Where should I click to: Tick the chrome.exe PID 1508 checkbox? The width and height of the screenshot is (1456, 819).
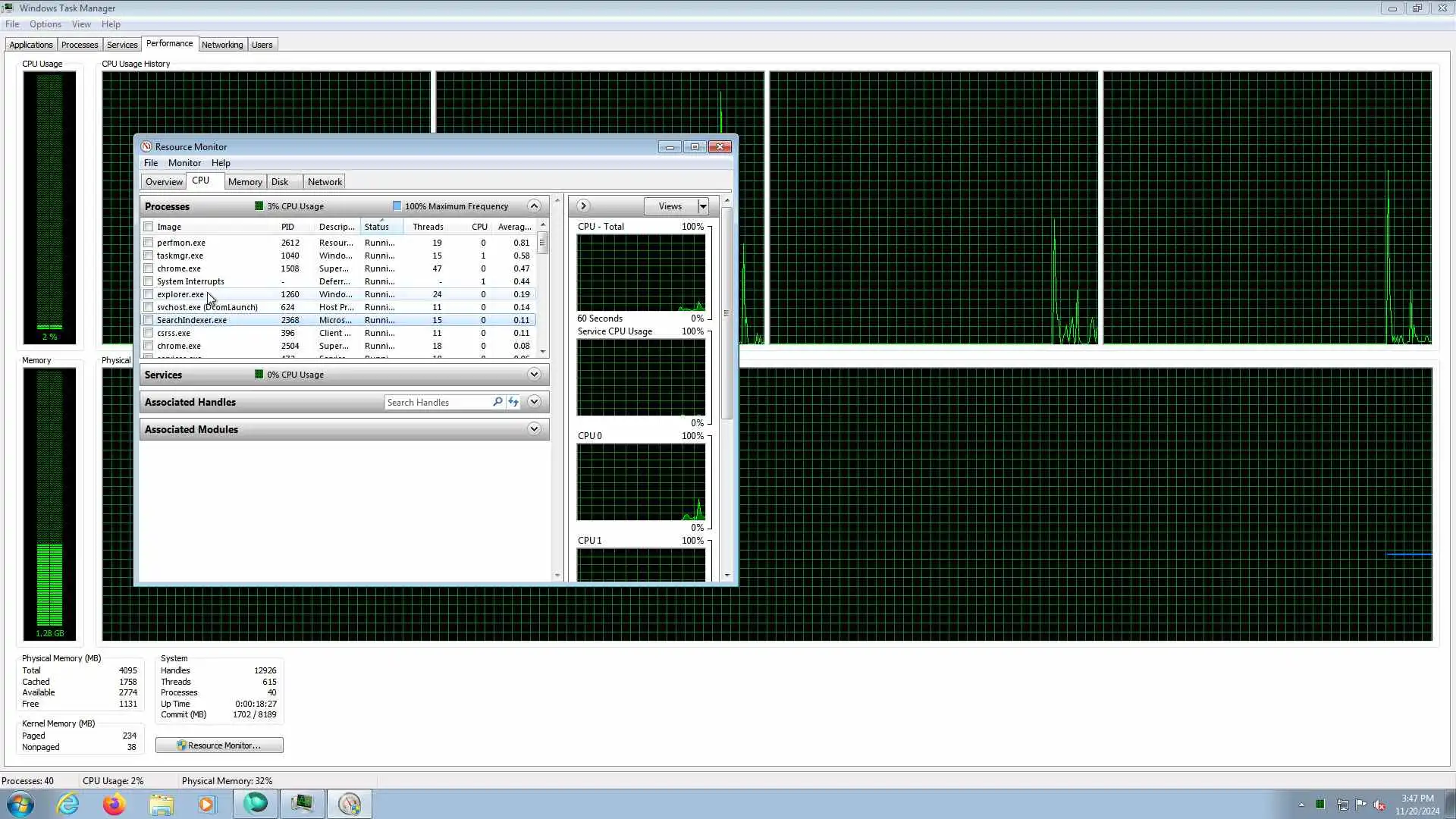click(x=149, y=268)
